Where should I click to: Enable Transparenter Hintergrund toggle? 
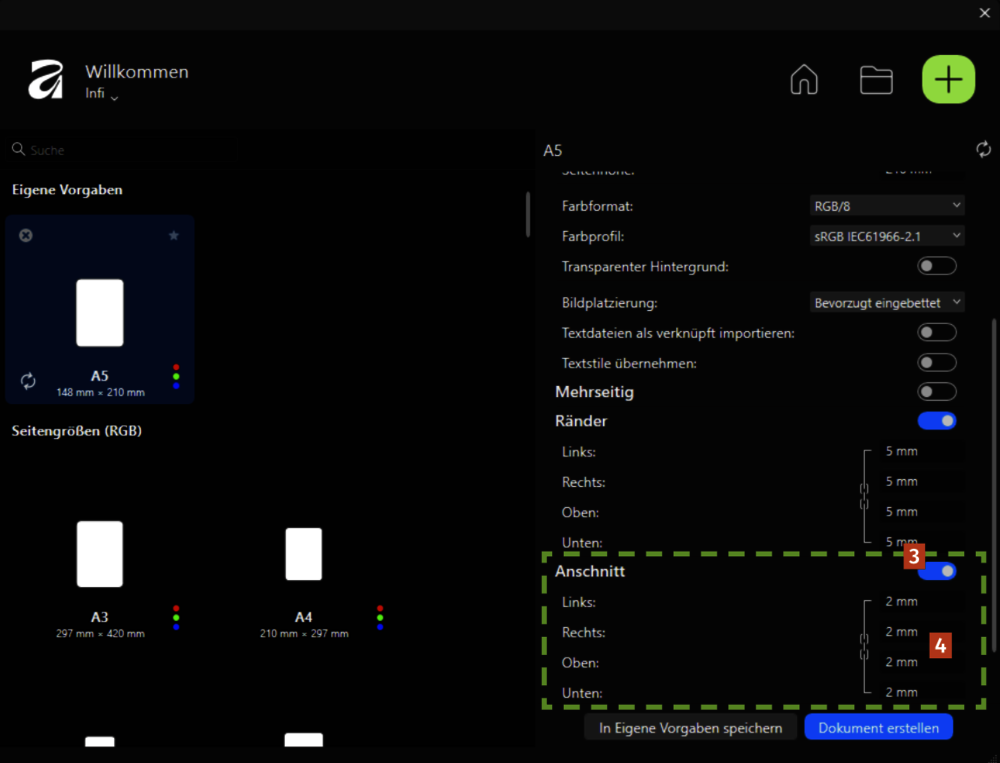(x=937, y=265)
